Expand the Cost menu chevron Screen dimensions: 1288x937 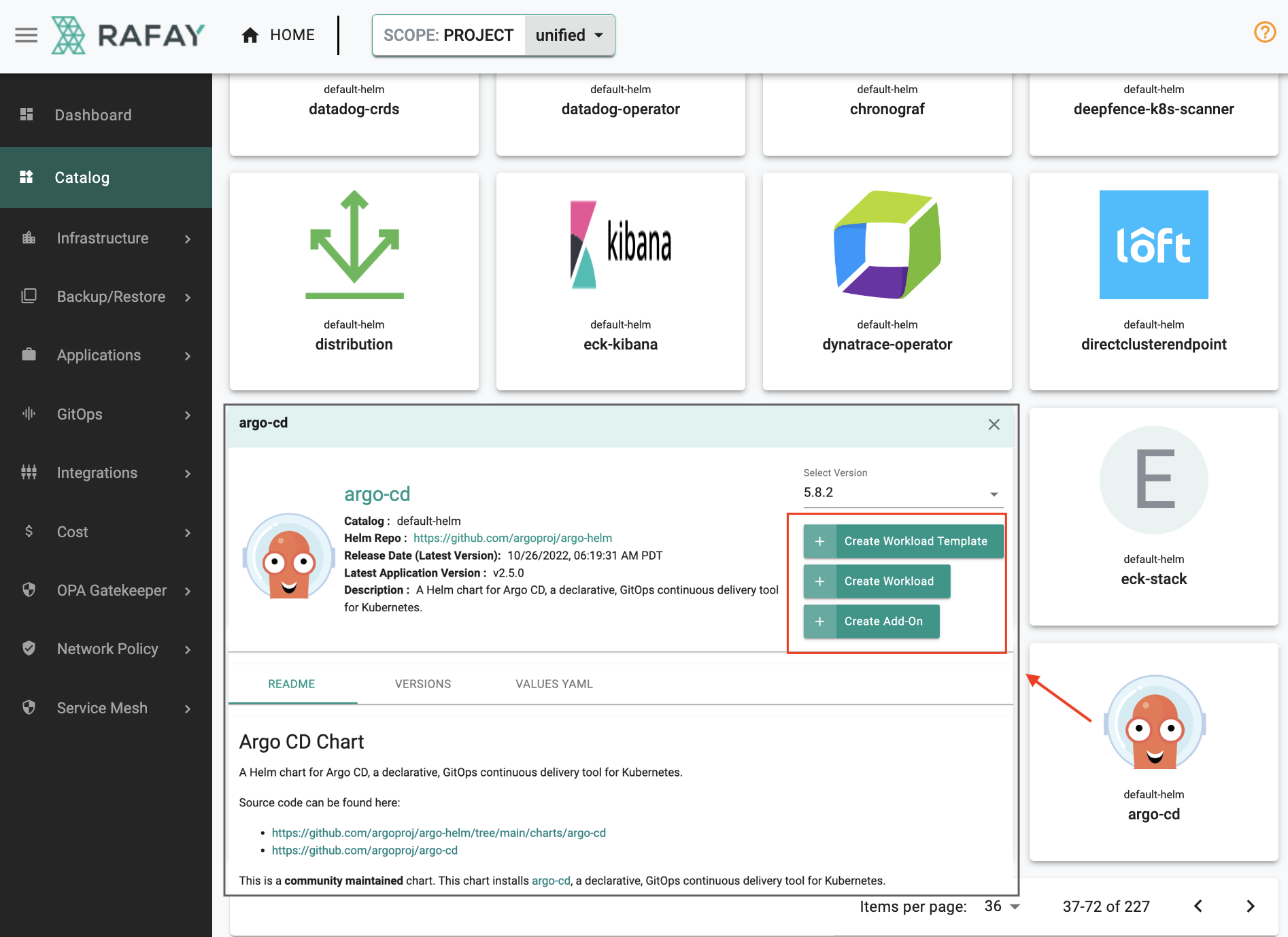(188, 532)
